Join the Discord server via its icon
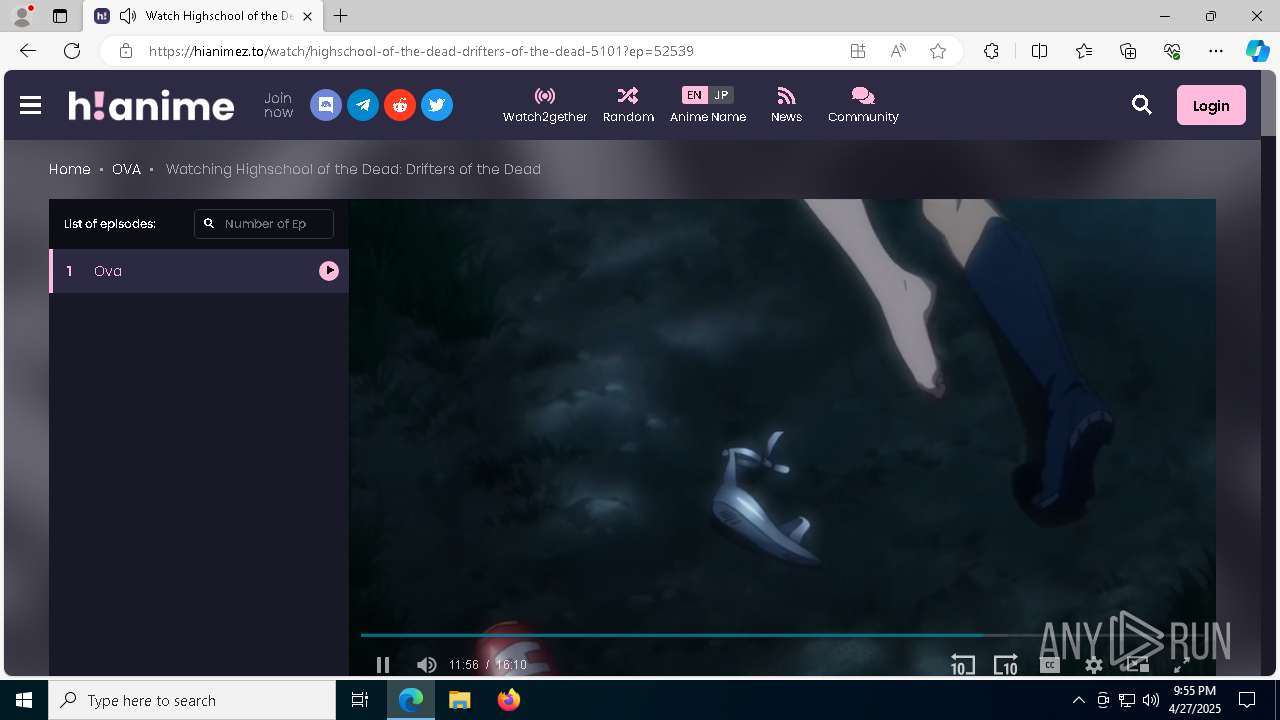The image size is (1280, 720). tap(326, 105)
